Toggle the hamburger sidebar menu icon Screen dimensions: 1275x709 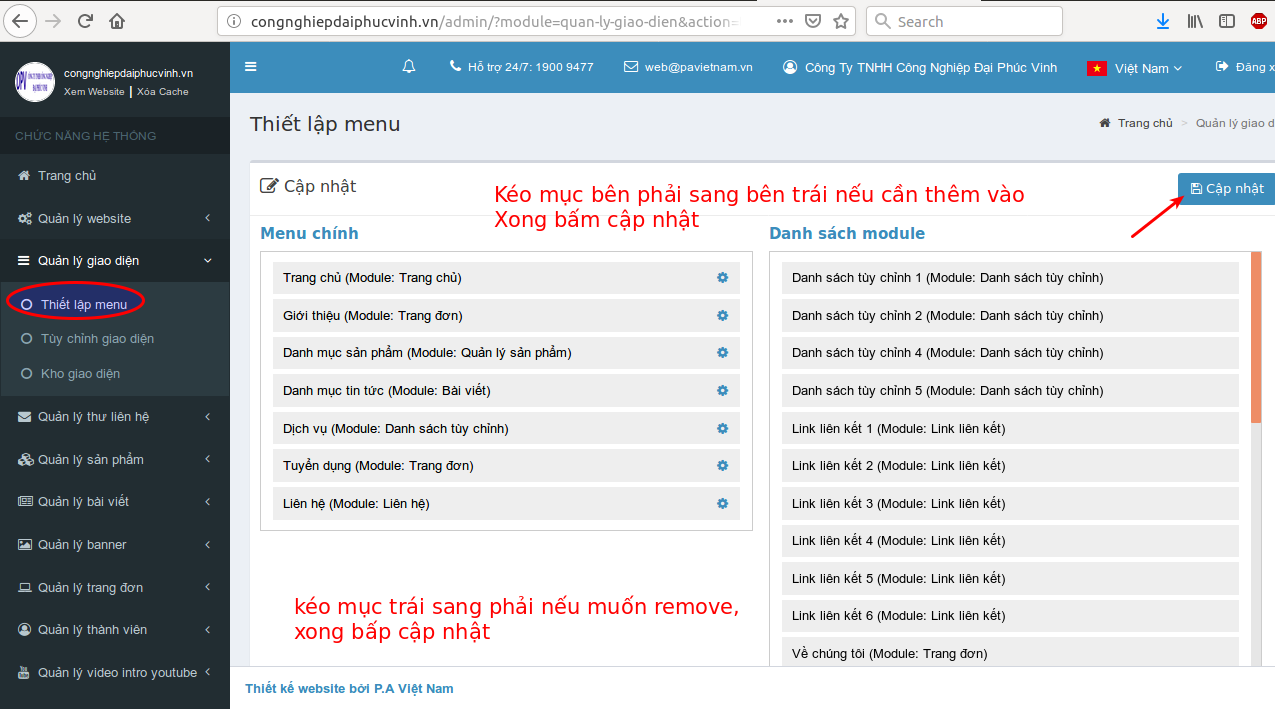click(251, 67)
